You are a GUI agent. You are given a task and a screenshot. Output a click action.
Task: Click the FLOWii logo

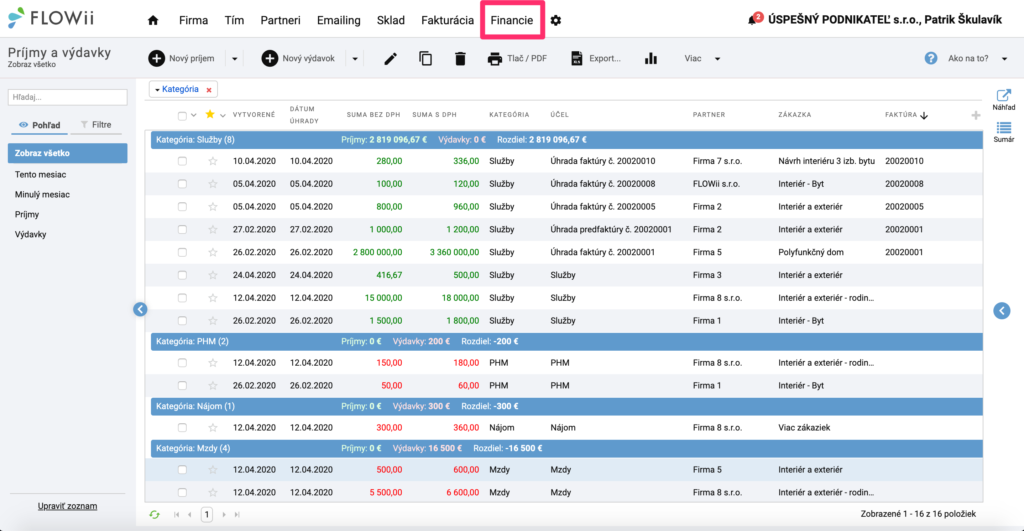[51, 18]
